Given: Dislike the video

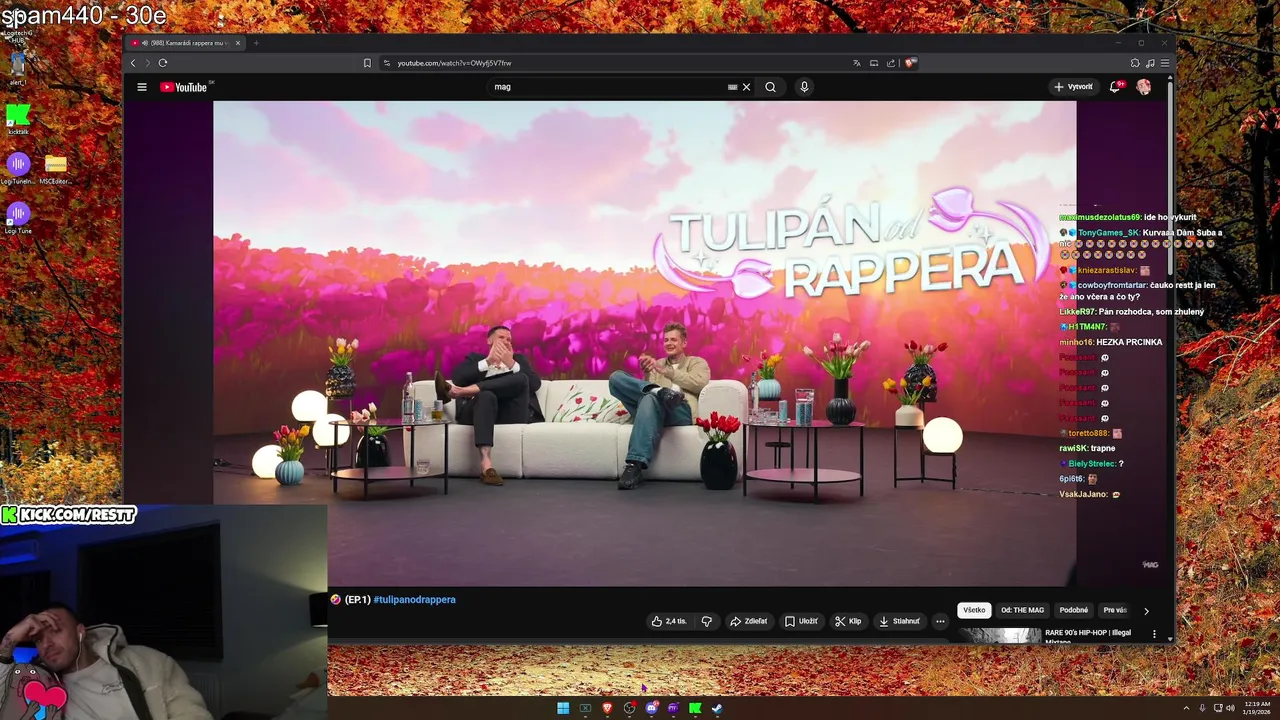Looking at the screenshot, I should coord(707,621).
